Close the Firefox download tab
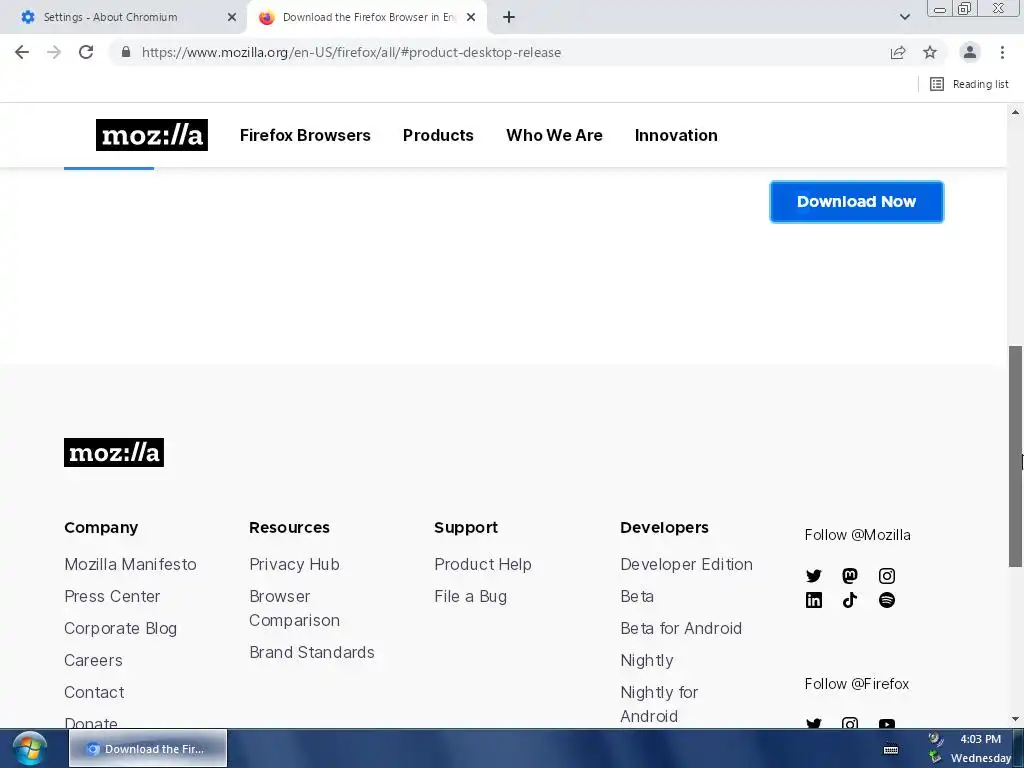Screen dimensions: 1024x768 (471, 17)
